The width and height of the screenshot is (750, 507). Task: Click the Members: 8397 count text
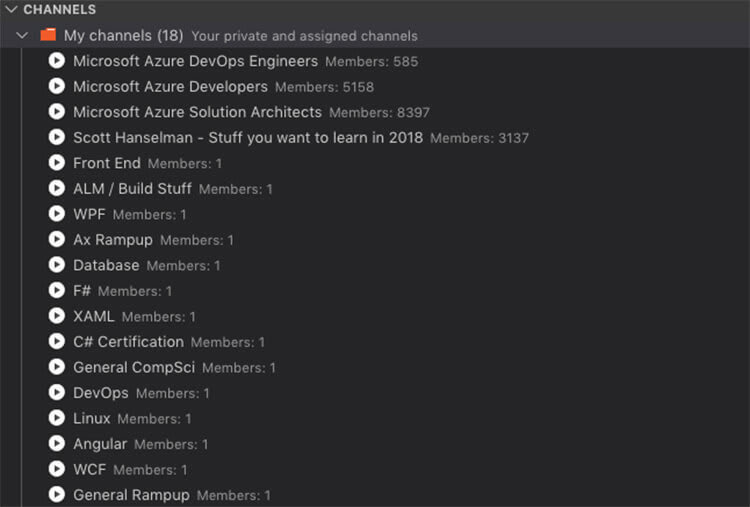tap(379, 112)
